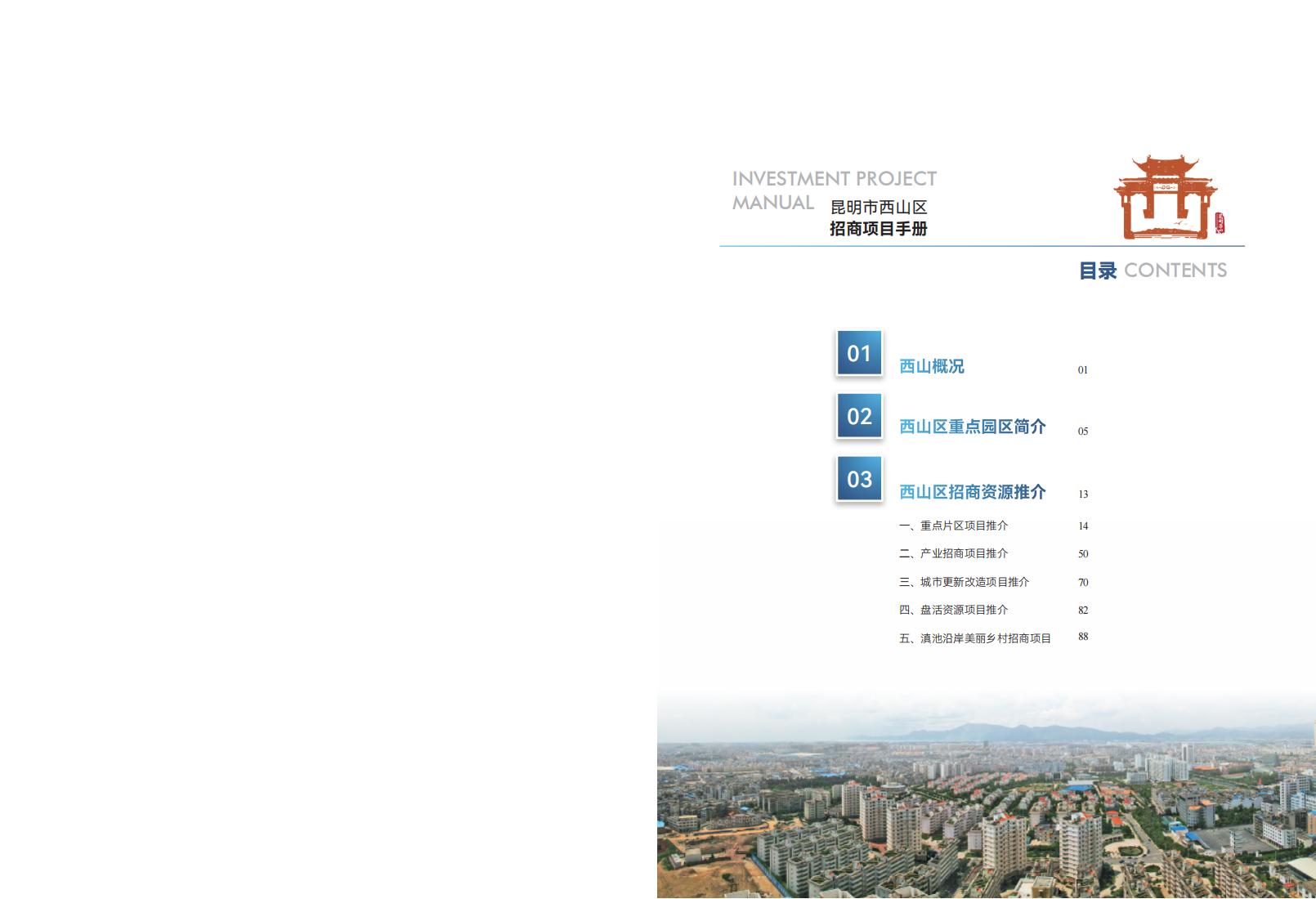This screenshot has height=899, width=1316.
Task: Click page number 70
Action: (x=1083, y=583)
